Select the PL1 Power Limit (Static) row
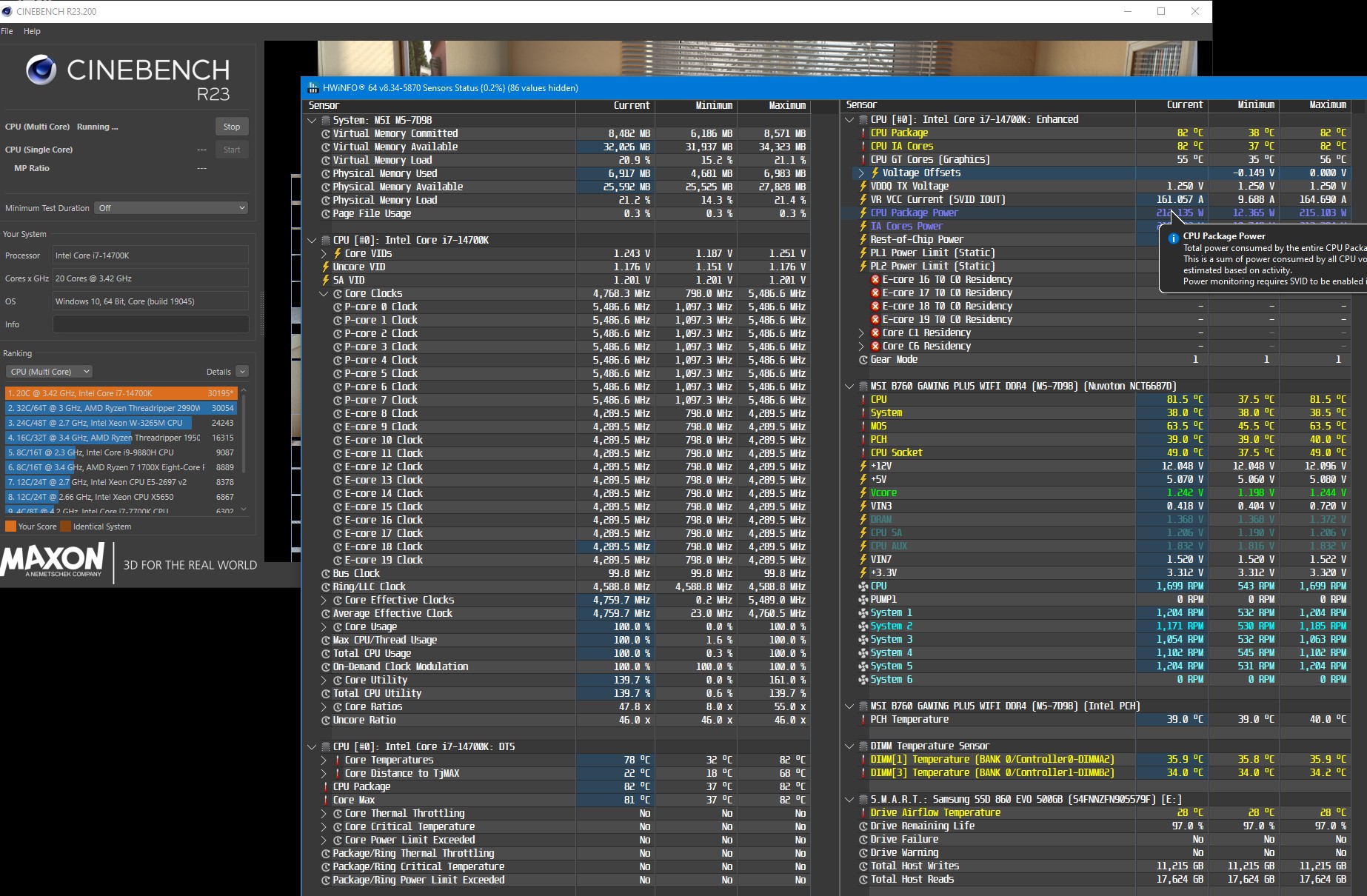 coord(1097,253)
